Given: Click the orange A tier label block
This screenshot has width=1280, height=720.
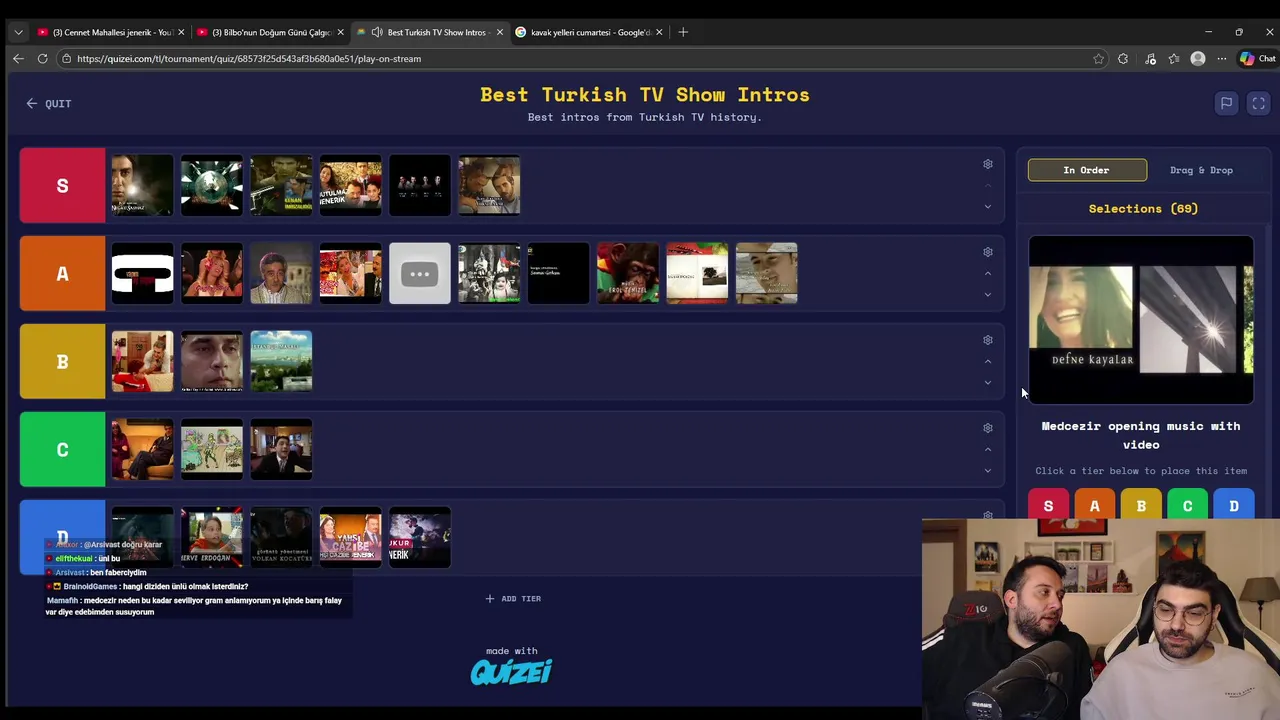Looking at the screenshot, I should tap(62, 273).
